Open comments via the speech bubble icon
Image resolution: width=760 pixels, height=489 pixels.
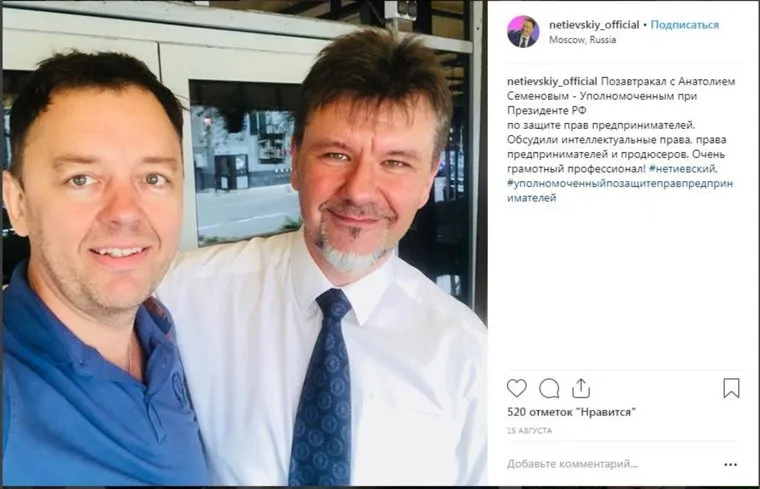coord(549,388)
